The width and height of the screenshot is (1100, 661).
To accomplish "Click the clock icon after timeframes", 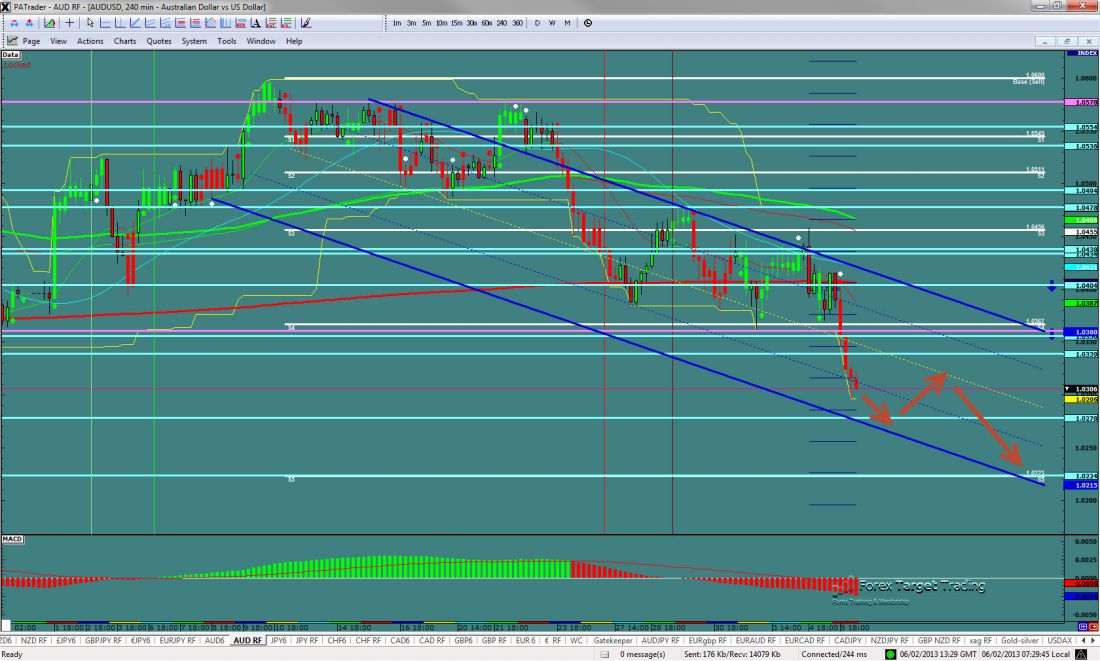I will coord(587,22).
